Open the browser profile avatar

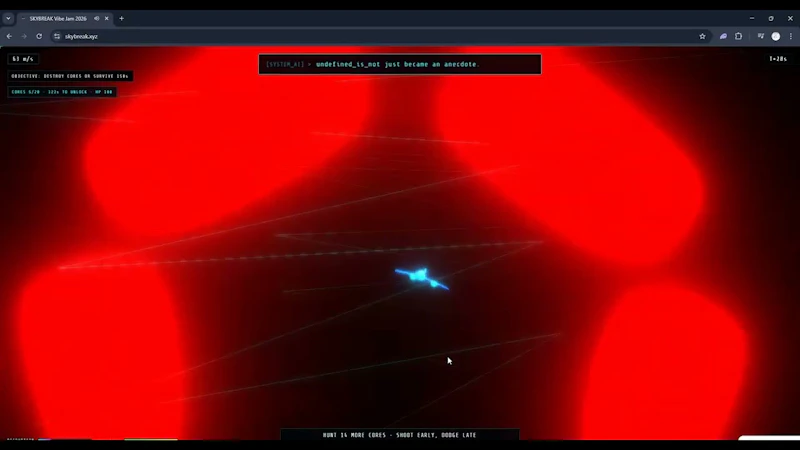[776, 36]
